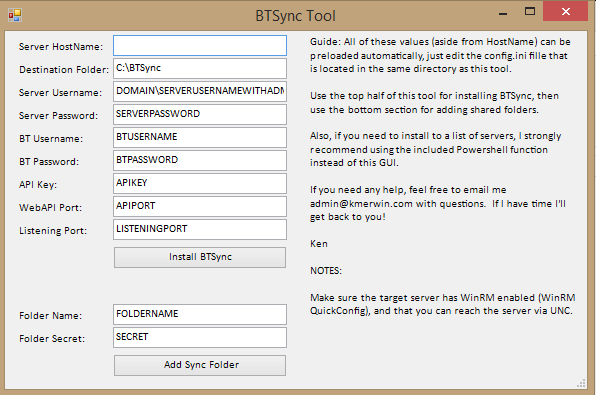Select the Folder Secret text box
The image size is (596, 395).
(x=200, y=338)
